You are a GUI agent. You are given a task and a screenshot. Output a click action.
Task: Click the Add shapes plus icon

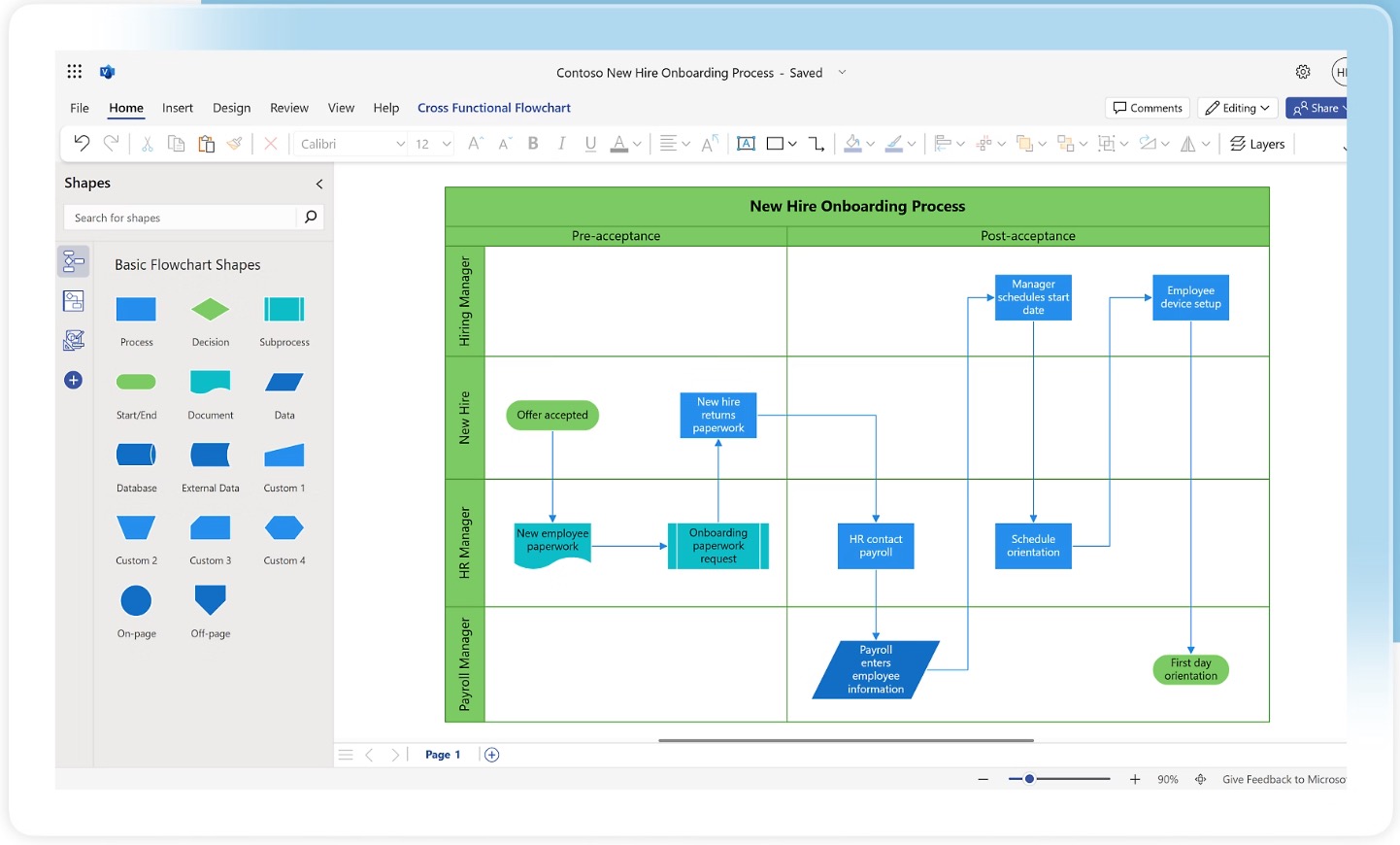[73, 380]
